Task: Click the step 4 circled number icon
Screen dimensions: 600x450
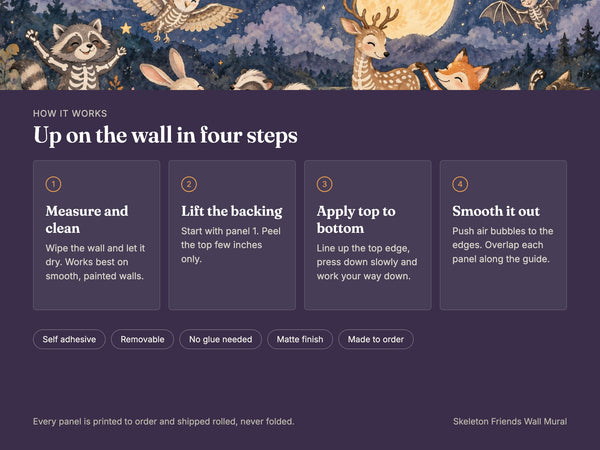Action: pos(460,184)
